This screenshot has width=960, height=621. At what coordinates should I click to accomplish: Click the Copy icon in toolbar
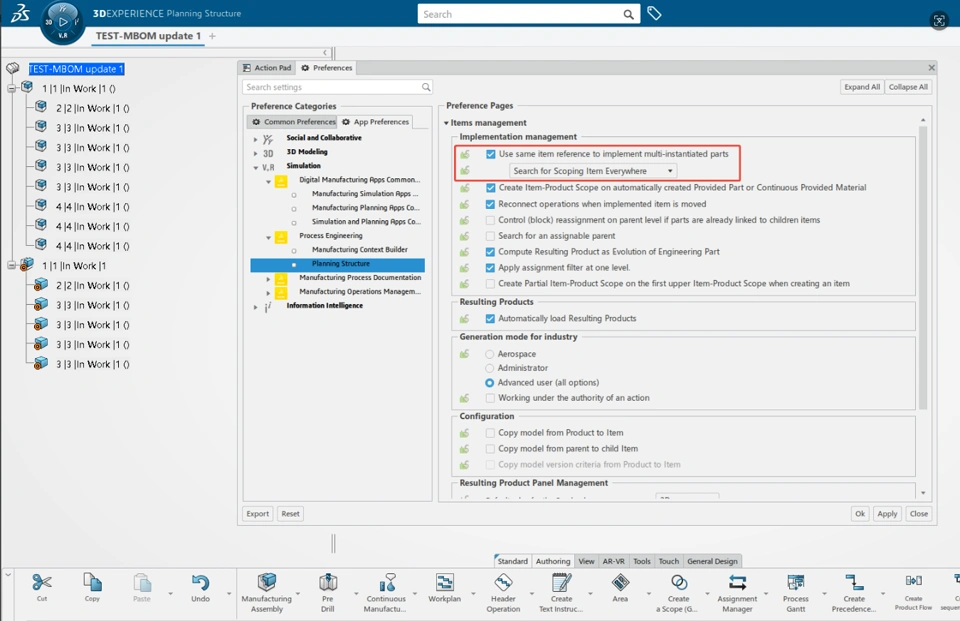coord(92,582)
